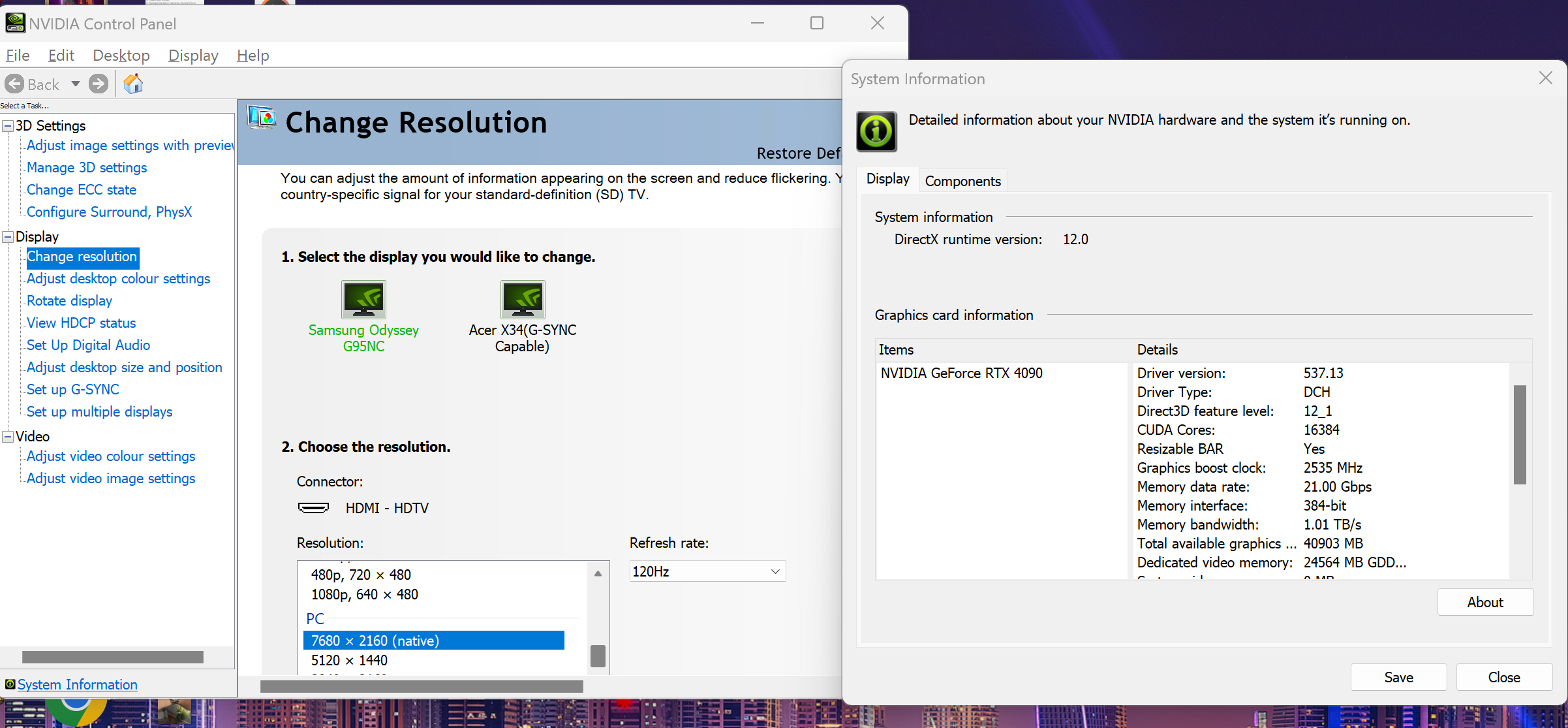Open Set up G-SYNC task

pyautogui.click(x=72, y=390)
